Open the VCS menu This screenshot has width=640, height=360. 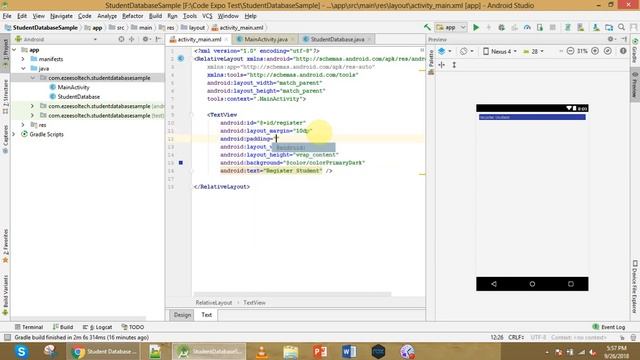[207, 16]
